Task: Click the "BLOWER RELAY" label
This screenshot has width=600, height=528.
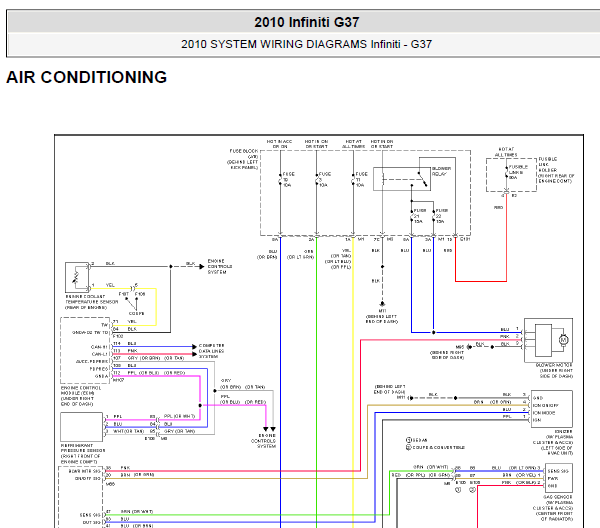Action: click(441, 171)
